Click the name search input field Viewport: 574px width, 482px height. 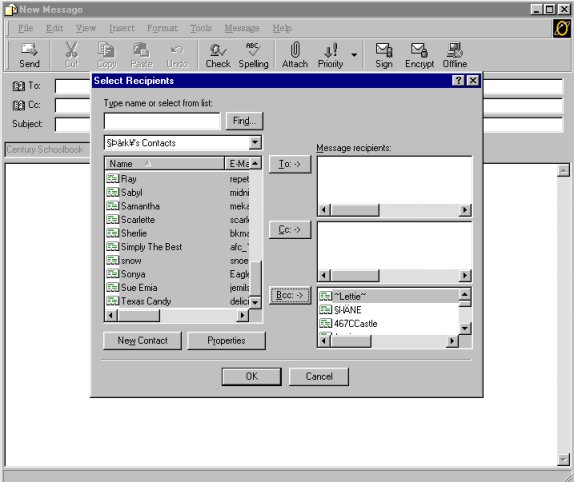click(162, 121)
